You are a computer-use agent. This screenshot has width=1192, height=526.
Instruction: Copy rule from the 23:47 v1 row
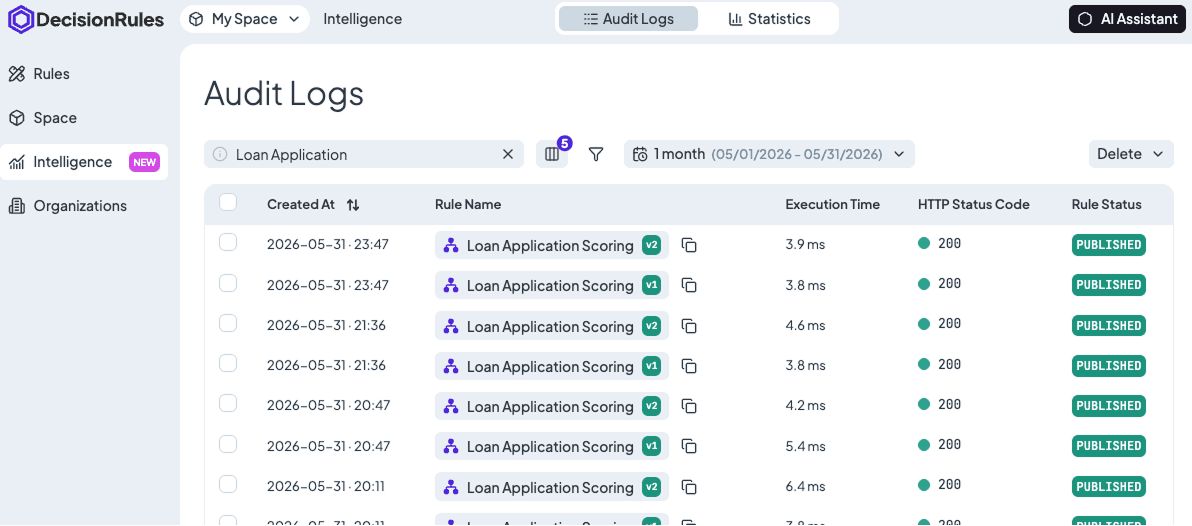(x=690, y=285)
